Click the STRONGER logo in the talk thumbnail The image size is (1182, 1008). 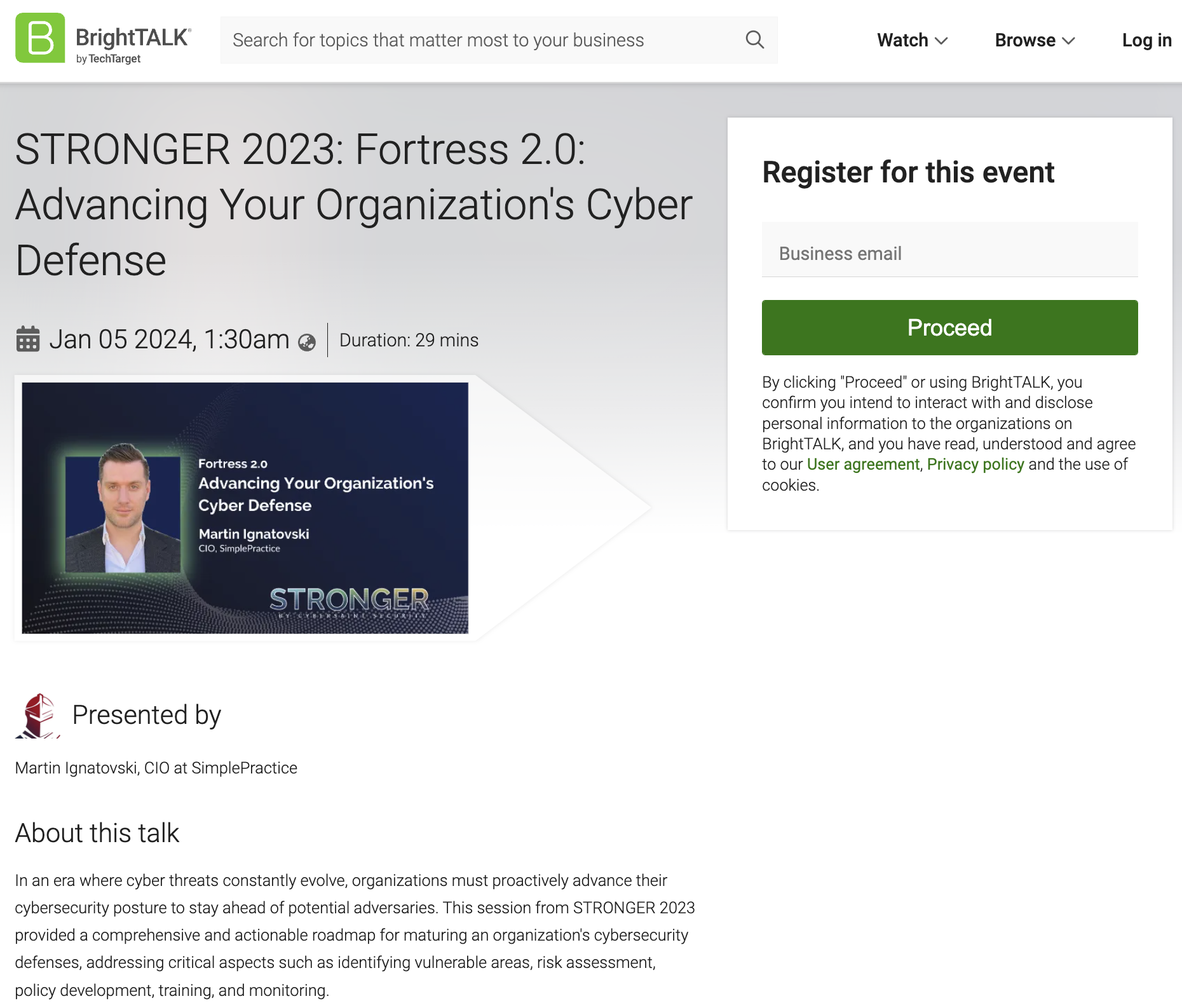(349, 598)
